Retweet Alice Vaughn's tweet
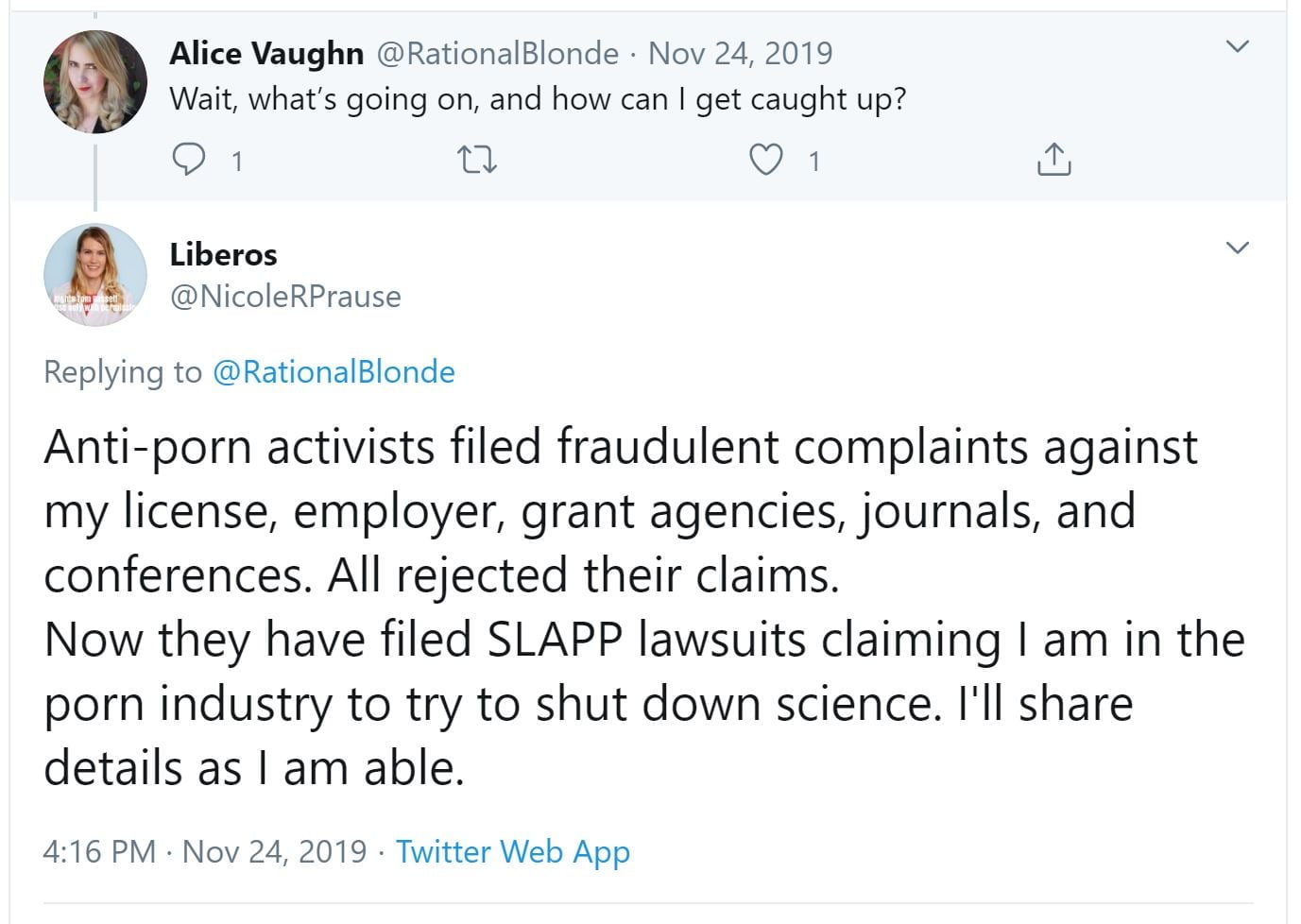This screenshot has height=924, width=1301. 477,160
